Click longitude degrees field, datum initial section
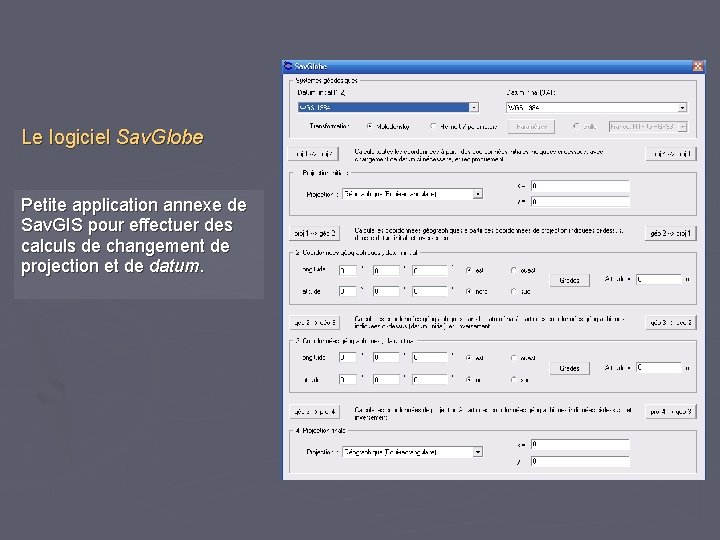Image resolution: width=720 pixels, height=540 pixels. point(348,270)
